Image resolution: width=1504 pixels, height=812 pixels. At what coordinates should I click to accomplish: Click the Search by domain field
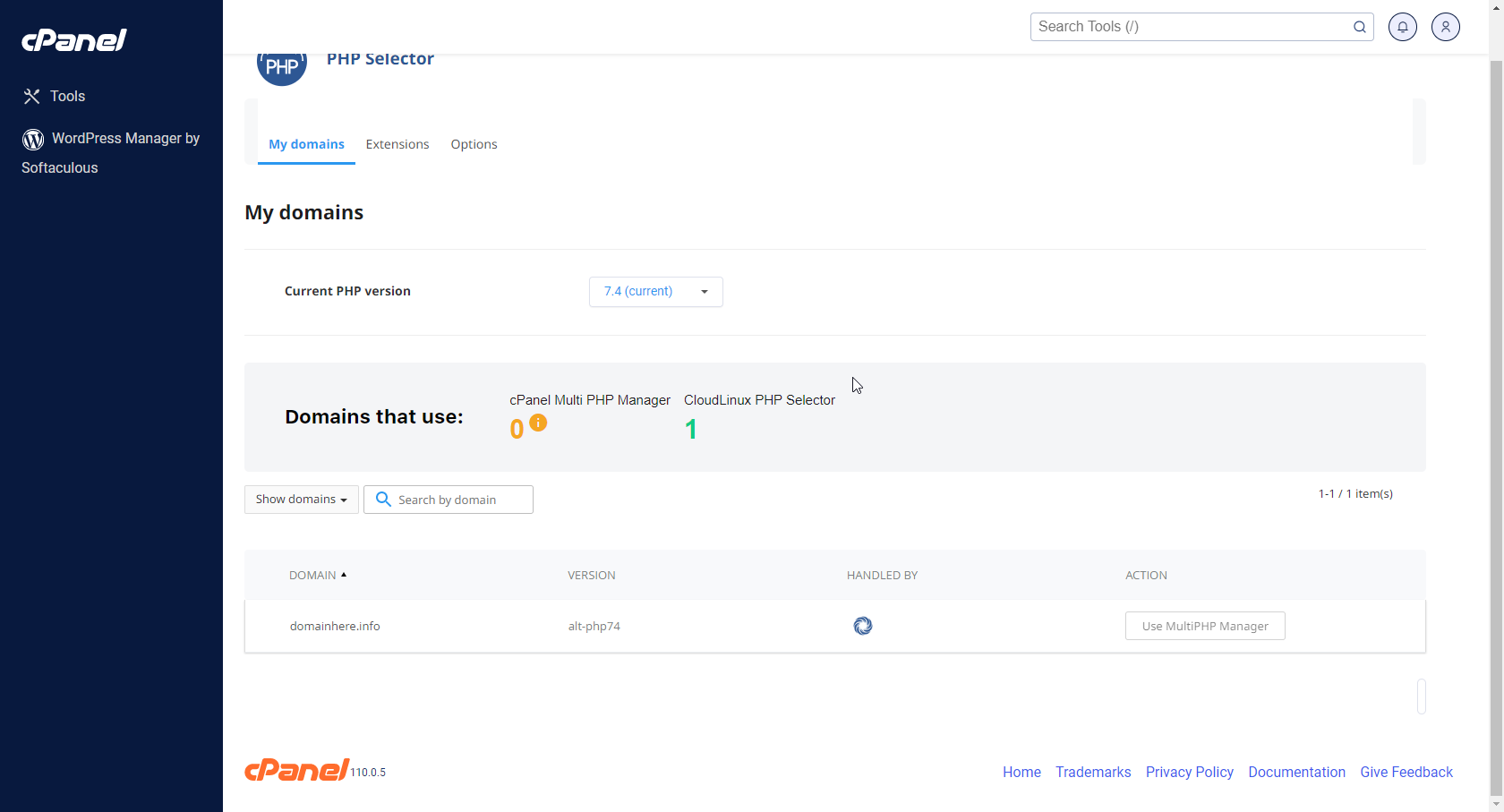coord(449,500)
